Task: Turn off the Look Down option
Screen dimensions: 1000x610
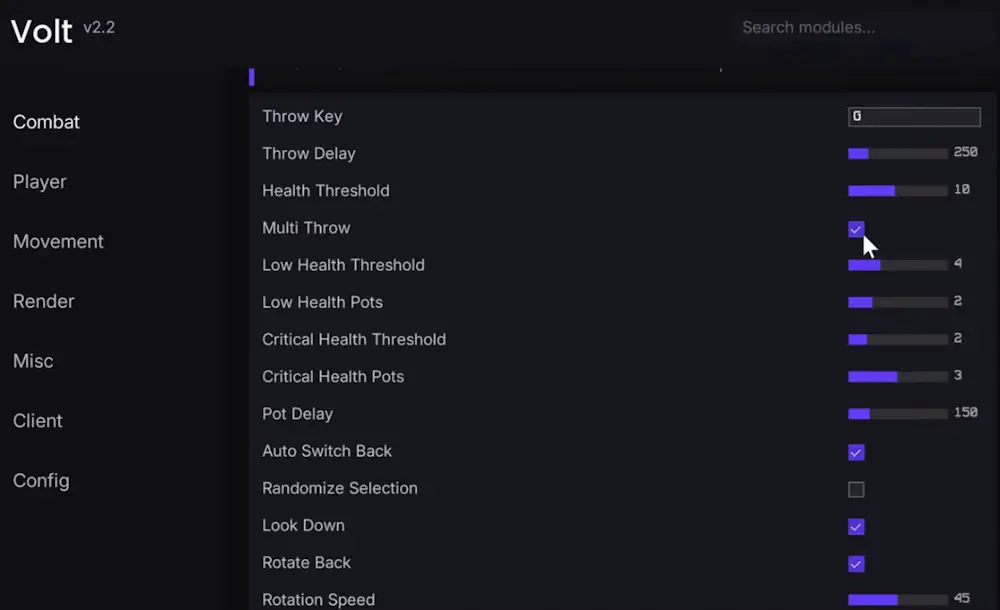Action: click(856, 527)
